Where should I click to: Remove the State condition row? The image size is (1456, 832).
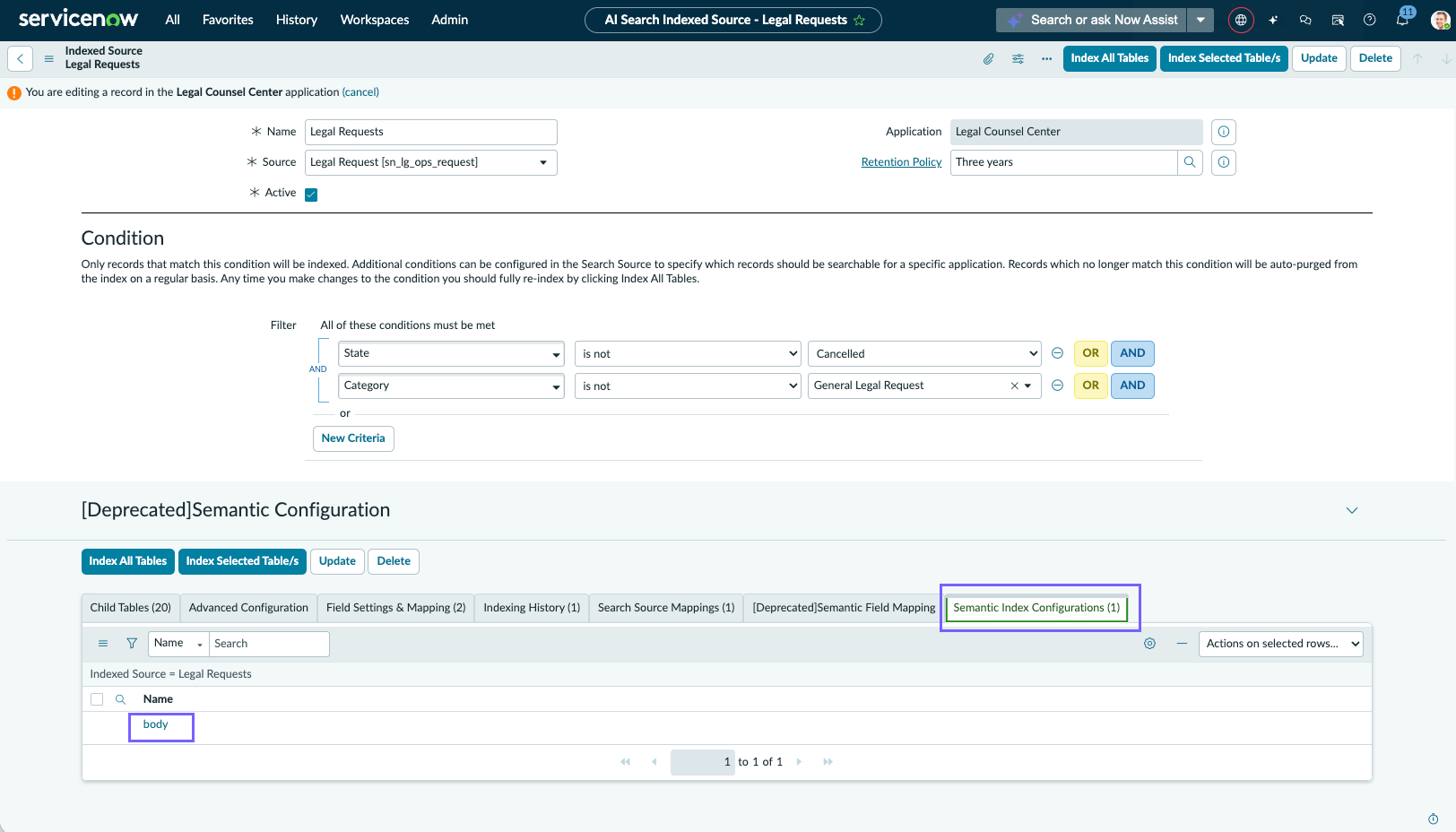1057,353
